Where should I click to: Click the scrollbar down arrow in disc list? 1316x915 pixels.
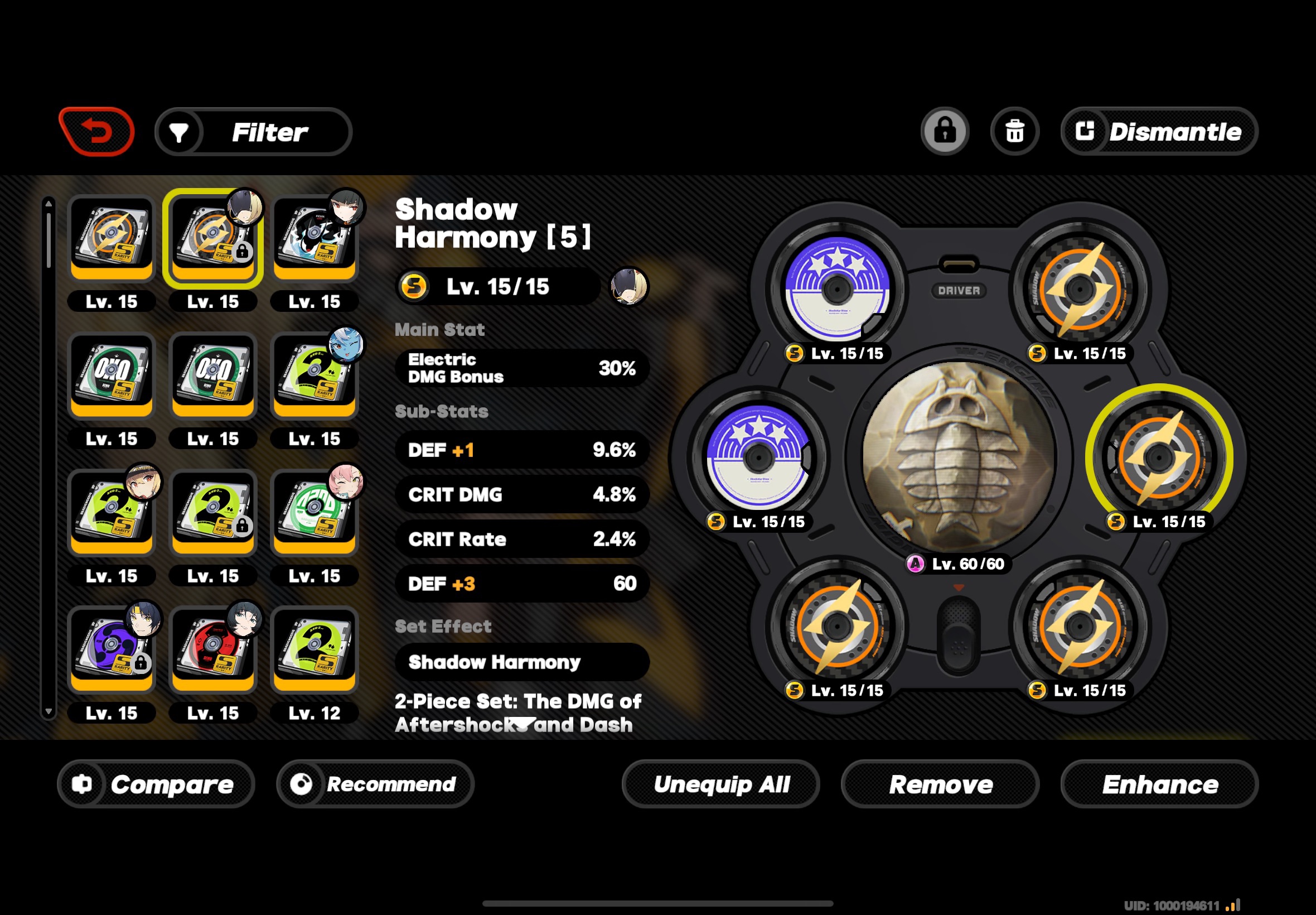[49, 711]
